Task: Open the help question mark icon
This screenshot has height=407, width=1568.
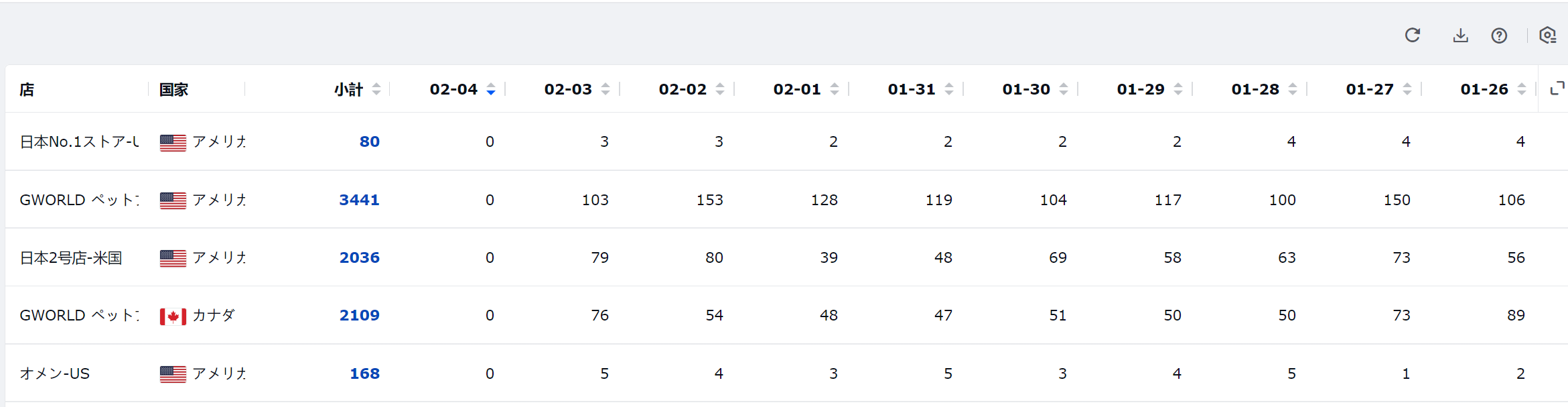Action: coord(1499,36)
